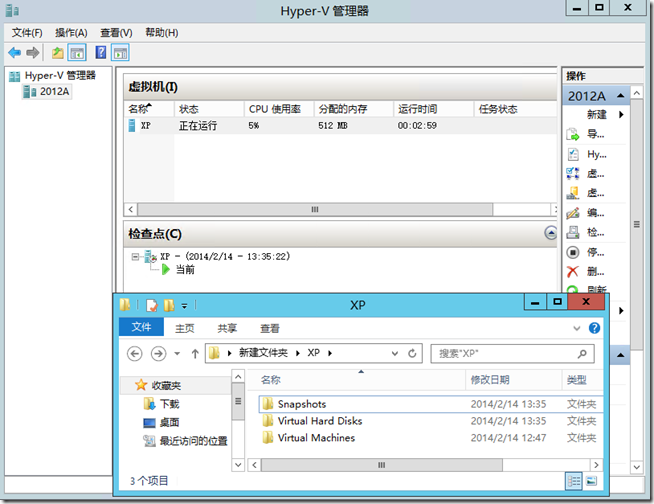Sort virtual machines by 状态 column
This screenshot has height=504, width=654.
[x=209, y=109]
